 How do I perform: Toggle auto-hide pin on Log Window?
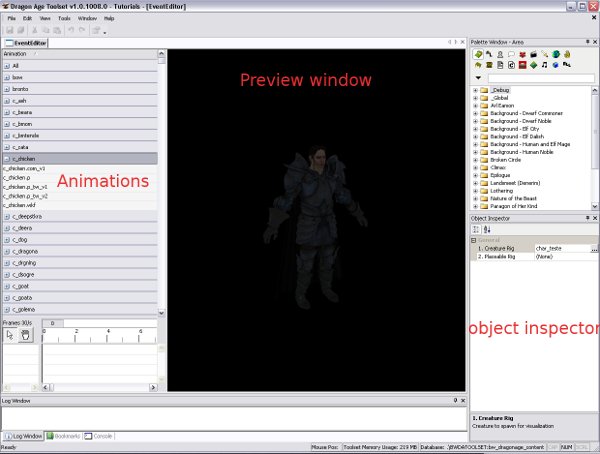[454, 400]
